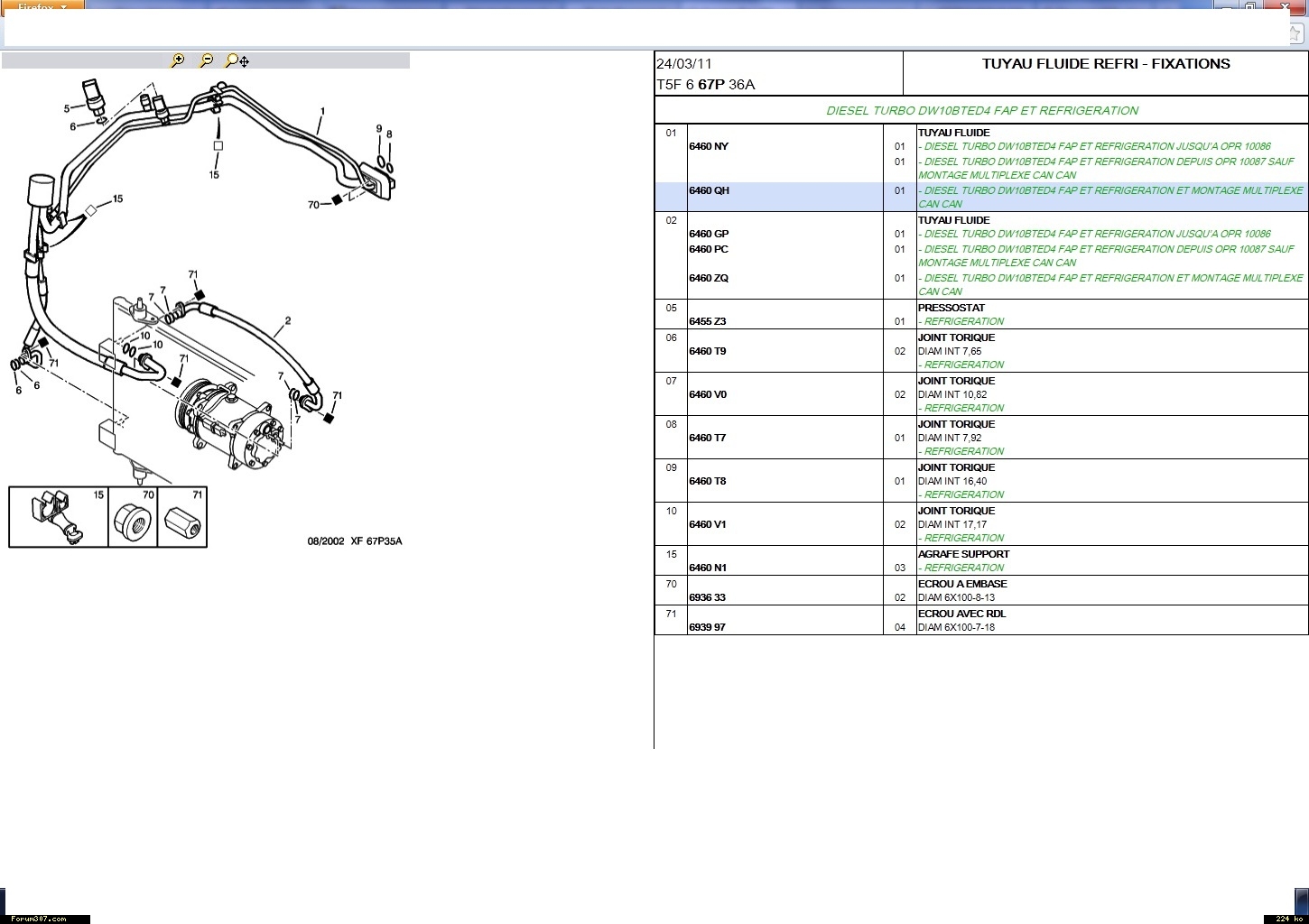Select the highlighted 6460 QH part row
Image resolution: width=1309 pixels, height=924 pixels.
(709, 191)
